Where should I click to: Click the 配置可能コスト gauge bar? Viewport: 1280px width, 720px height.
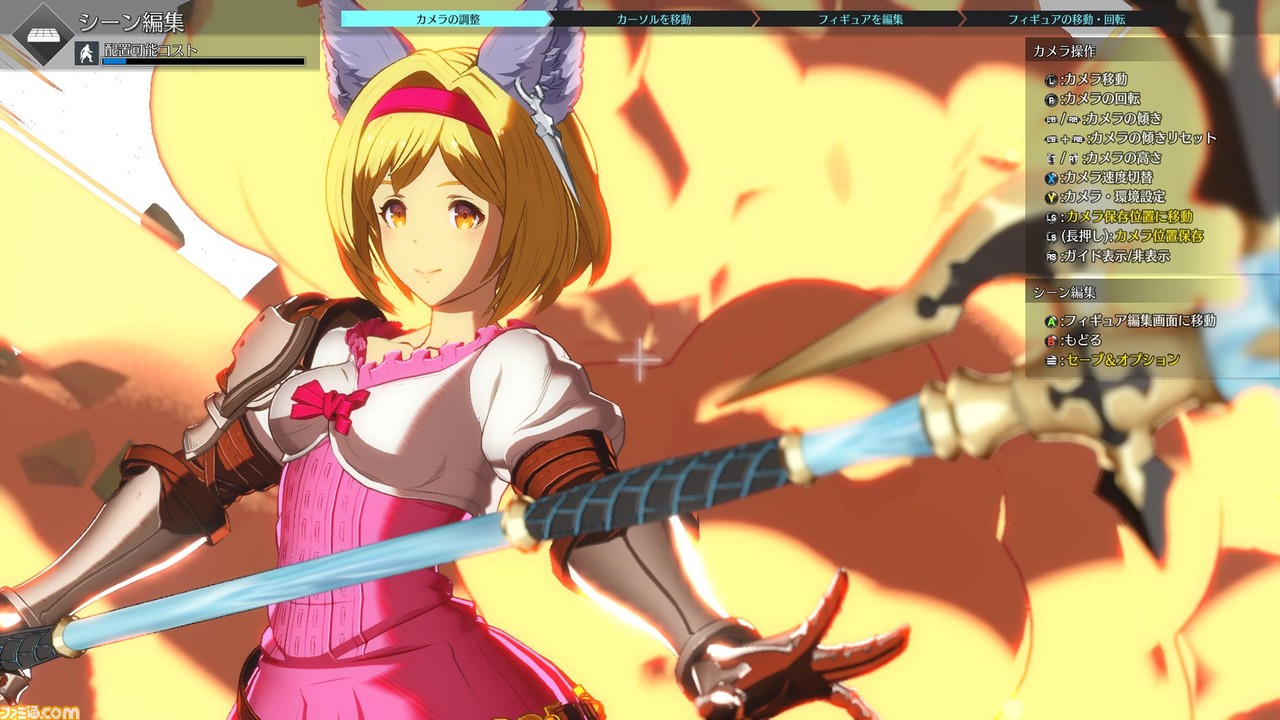tap(203, 61)
